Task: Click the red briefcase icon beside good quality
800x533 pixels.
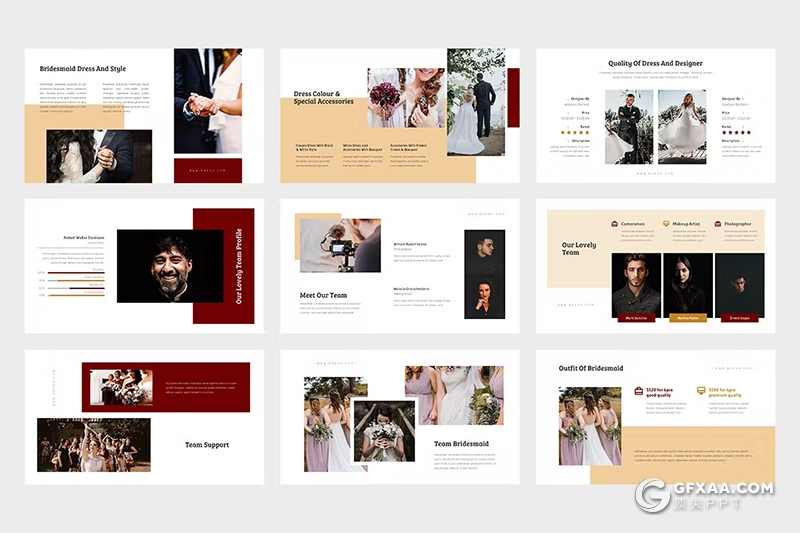Action: (x=637, y=391)
